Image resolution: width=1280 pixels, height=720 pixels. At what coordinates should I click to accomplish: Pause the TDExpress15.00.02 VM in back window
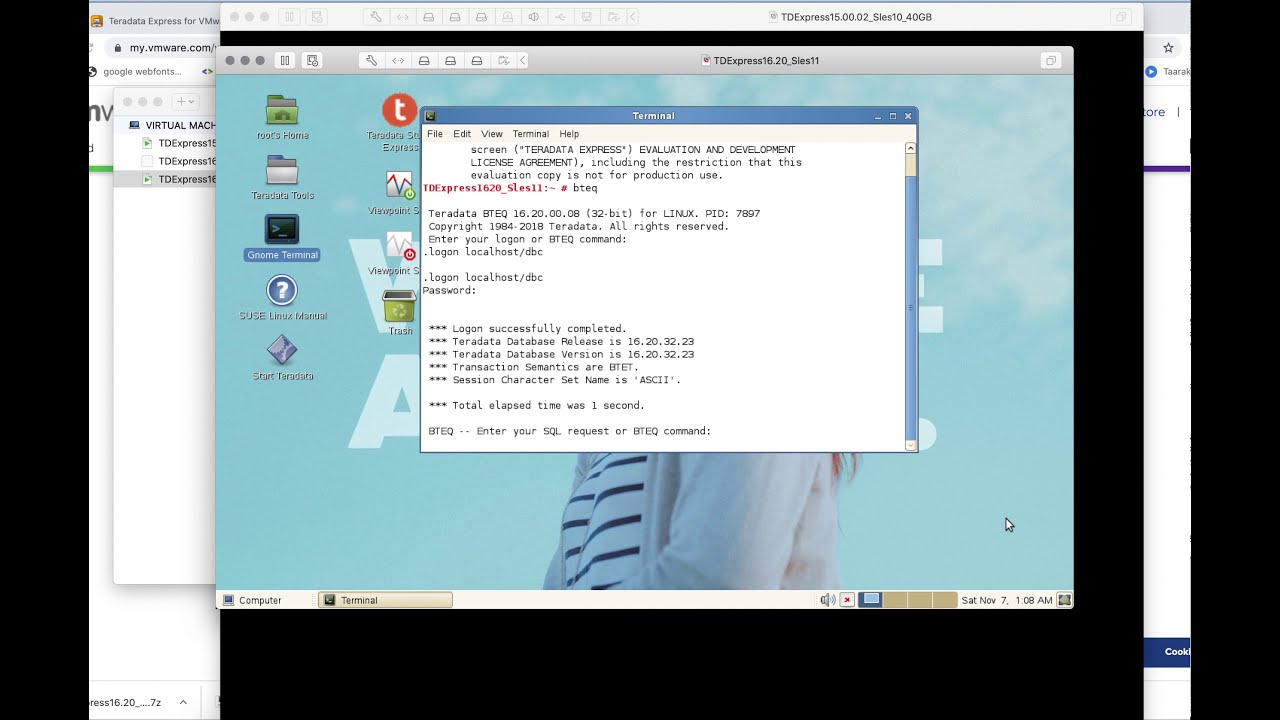click(290, 17)
